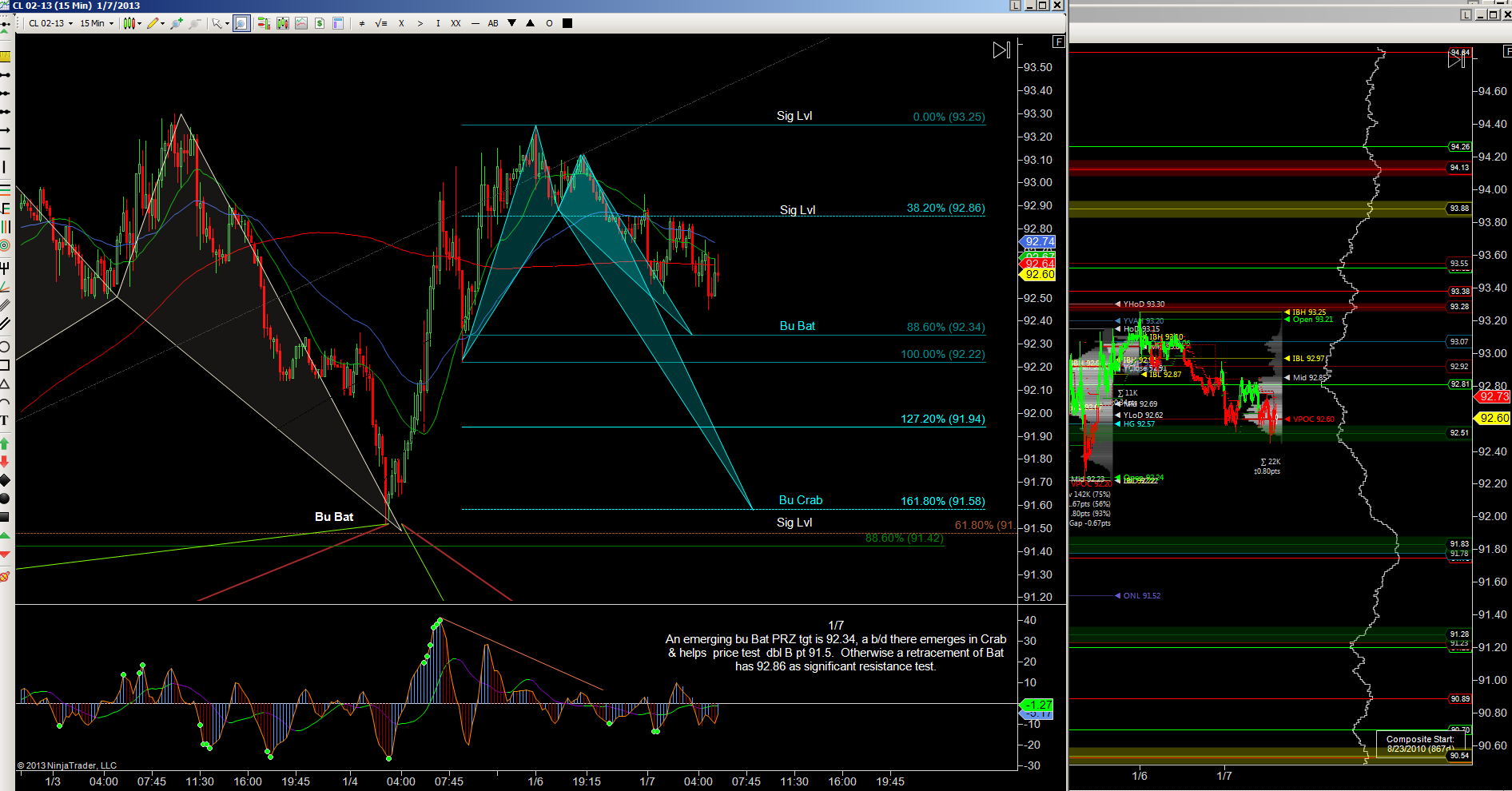Toggle the F button at chart corner
Image resolution: width=1512 pixels, height=791 pixels.
point(1059,42)
